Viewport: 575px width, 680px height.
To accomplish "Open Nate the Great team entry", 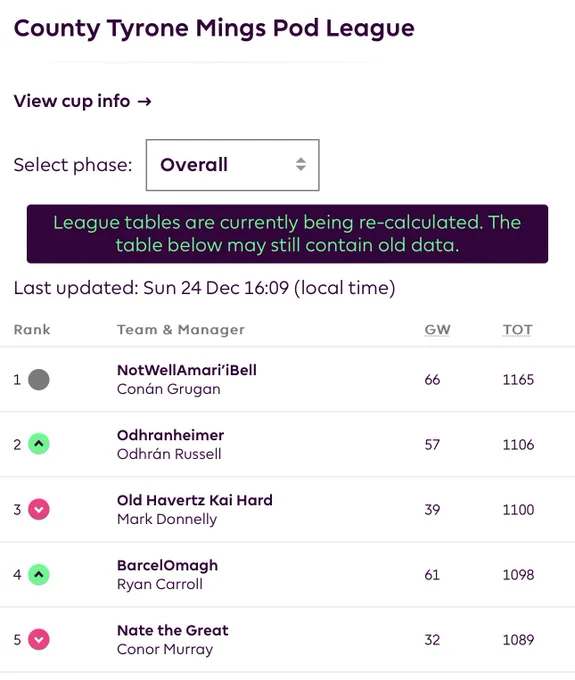I will coord(173,630).
